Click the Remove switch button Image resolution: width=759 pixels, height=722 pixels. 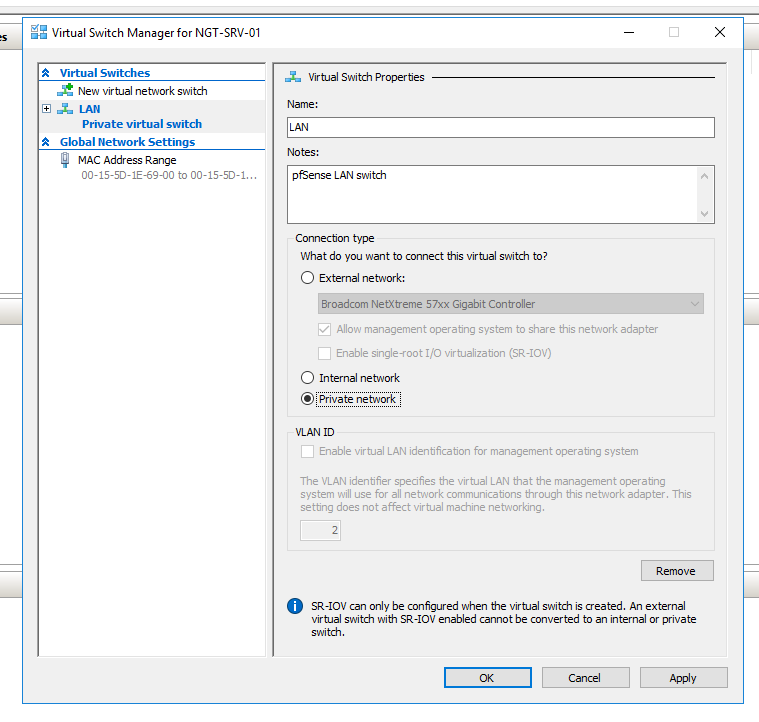tap(677, 571)
